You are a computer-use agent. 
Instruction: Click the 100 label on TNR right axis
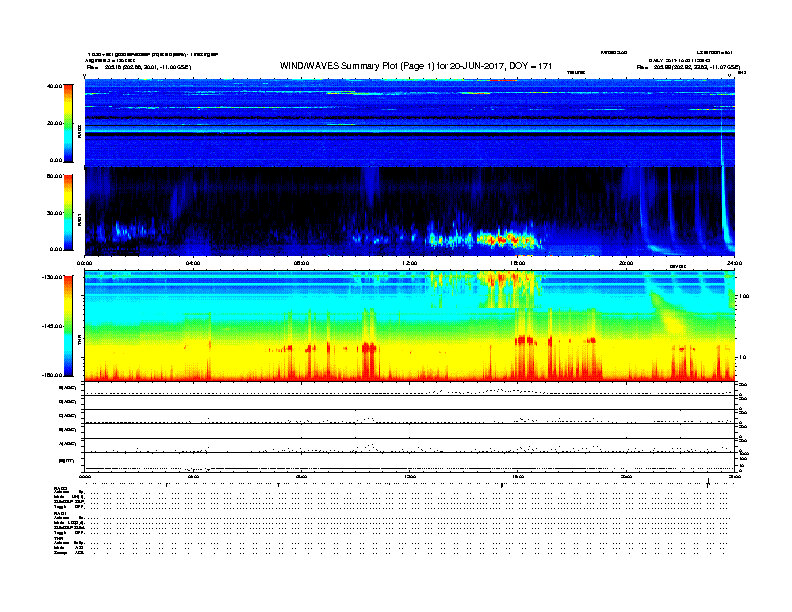[x=744, y=296]
